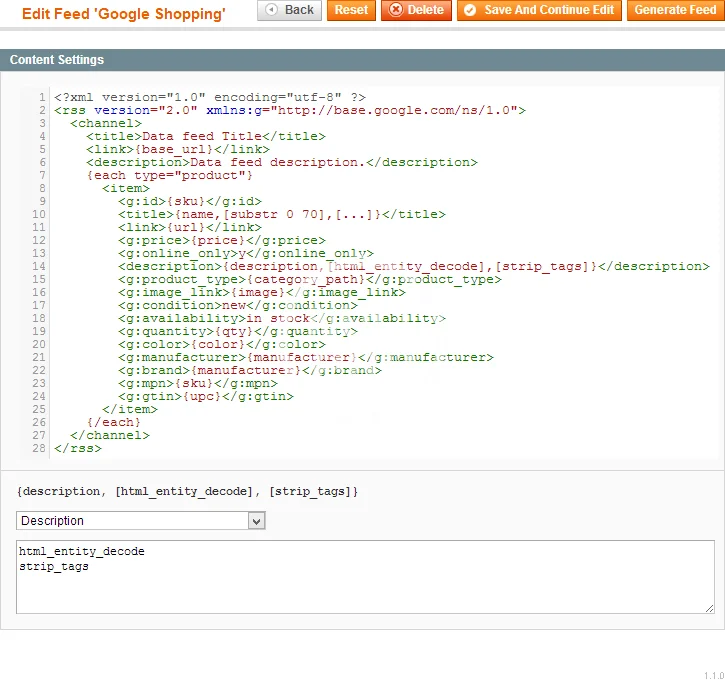Click inside the modifiers text area
This screenshot has height=680, width=725.
point(365,590)
